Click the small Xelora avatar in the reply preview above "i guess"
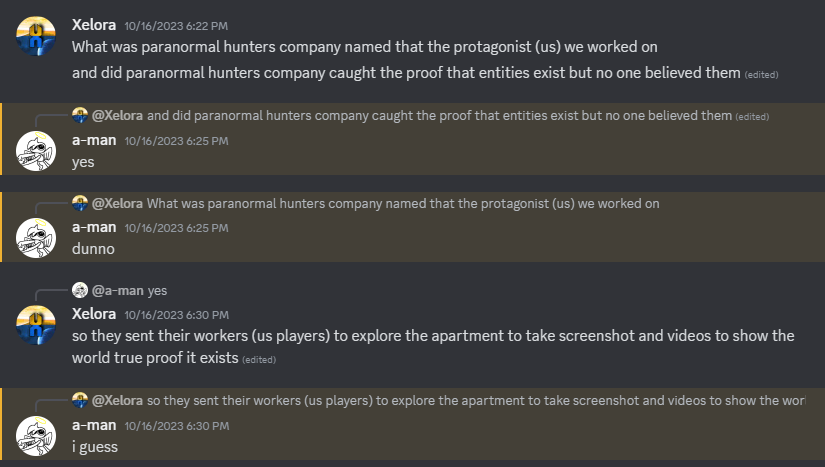 pyautogui.click(x=80, y=400)
